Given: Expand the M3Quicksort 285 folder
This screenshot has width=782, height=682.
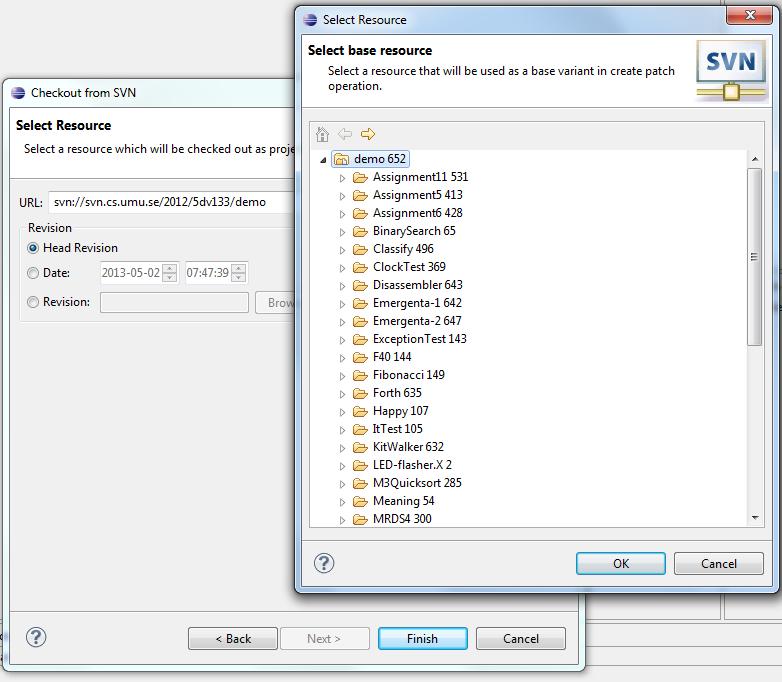Looking at the screenshot, I should tap(342, 483).
